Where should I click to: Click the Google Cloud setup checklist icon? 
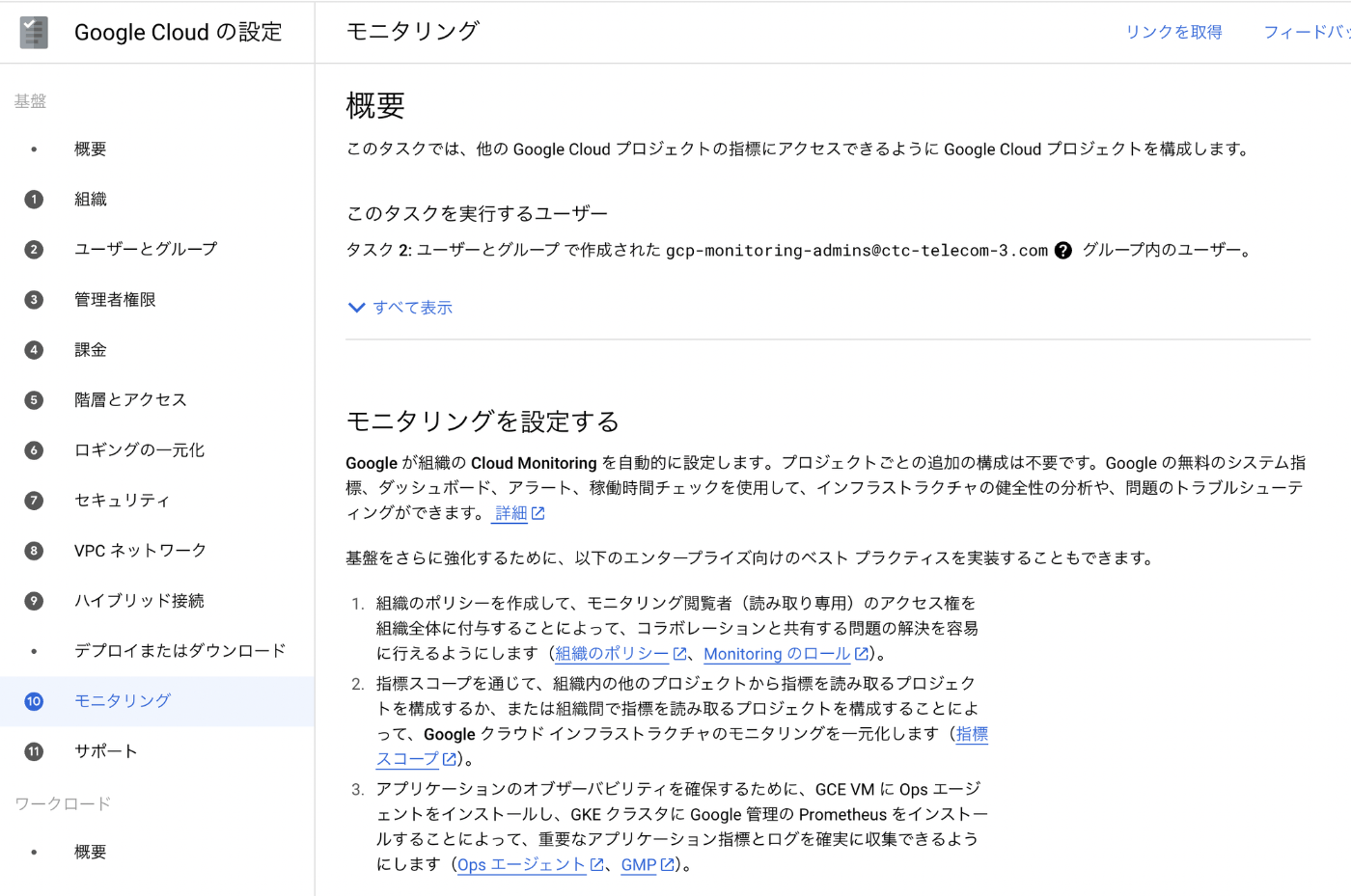click(34, 32)
